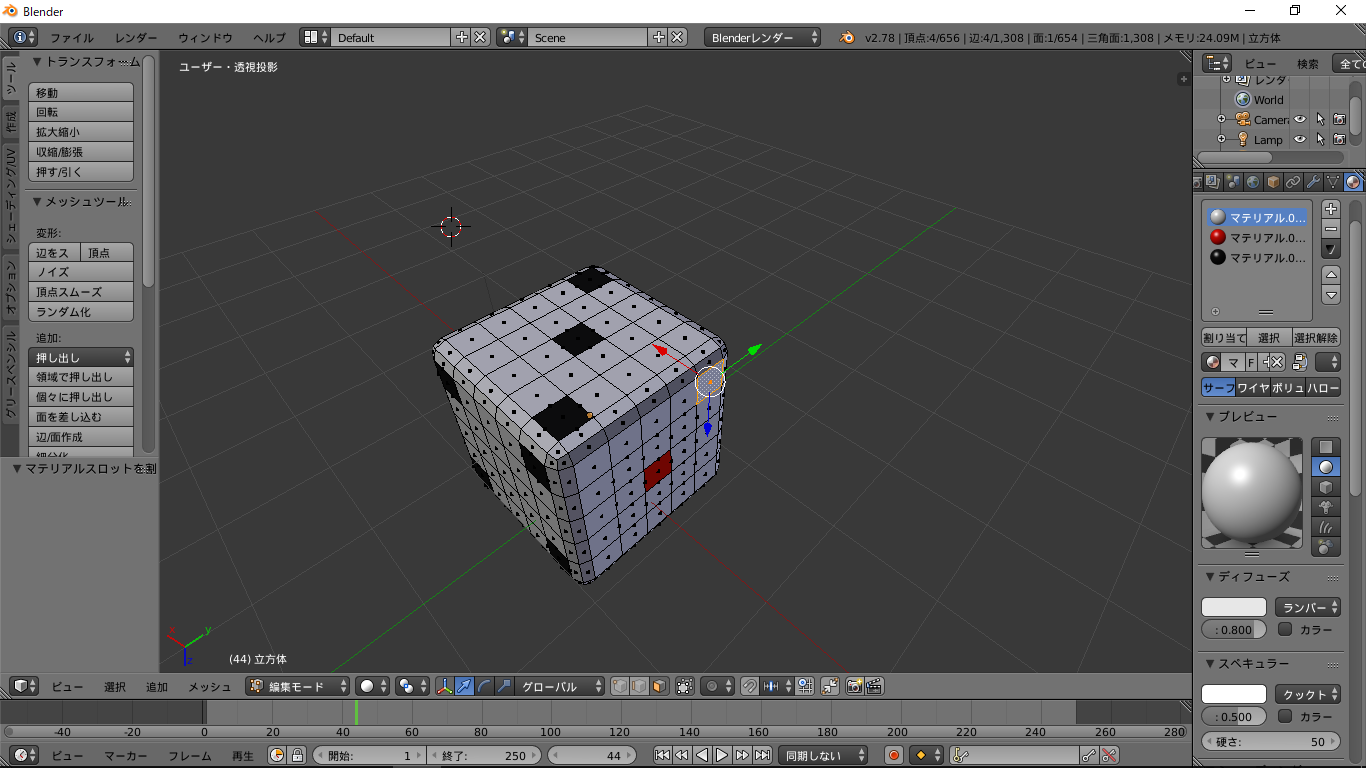This screenshot has width=1366, height=768.
Task: Click the diffuse color swatch
Action: (x=1234, y=608)
